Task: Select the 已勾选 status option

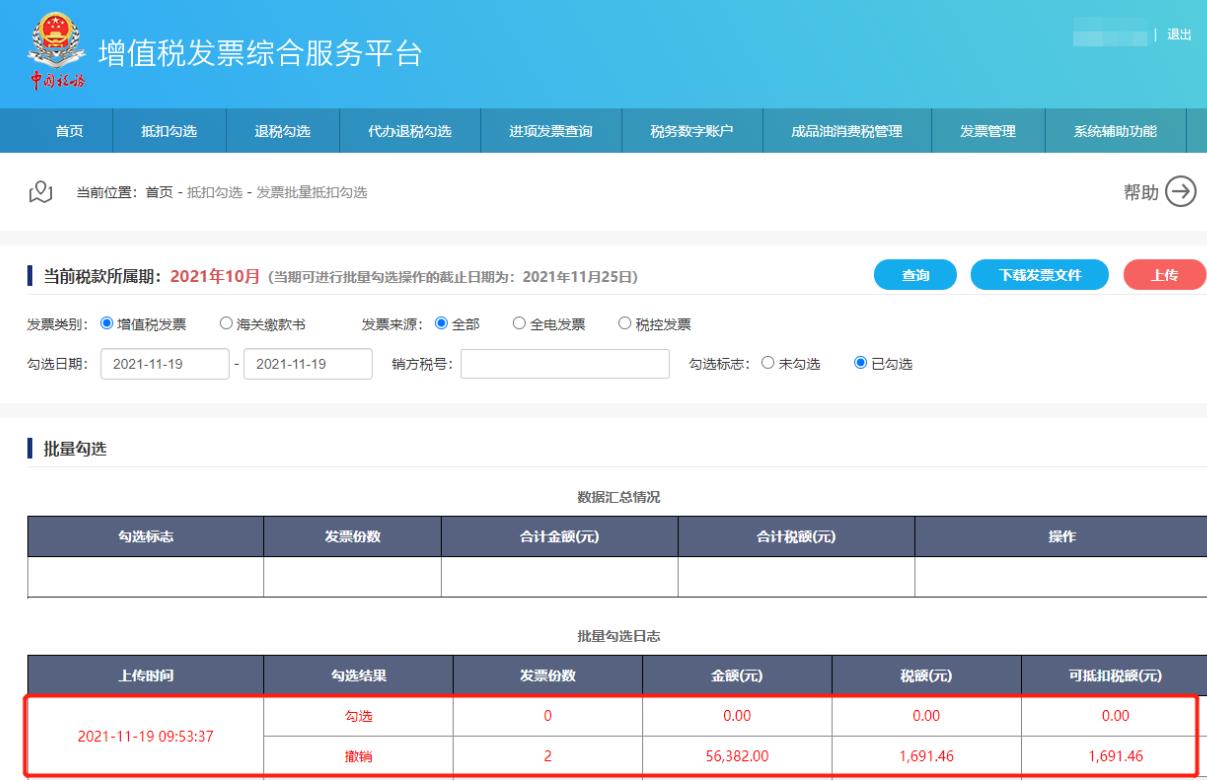Action: [860, 364]
